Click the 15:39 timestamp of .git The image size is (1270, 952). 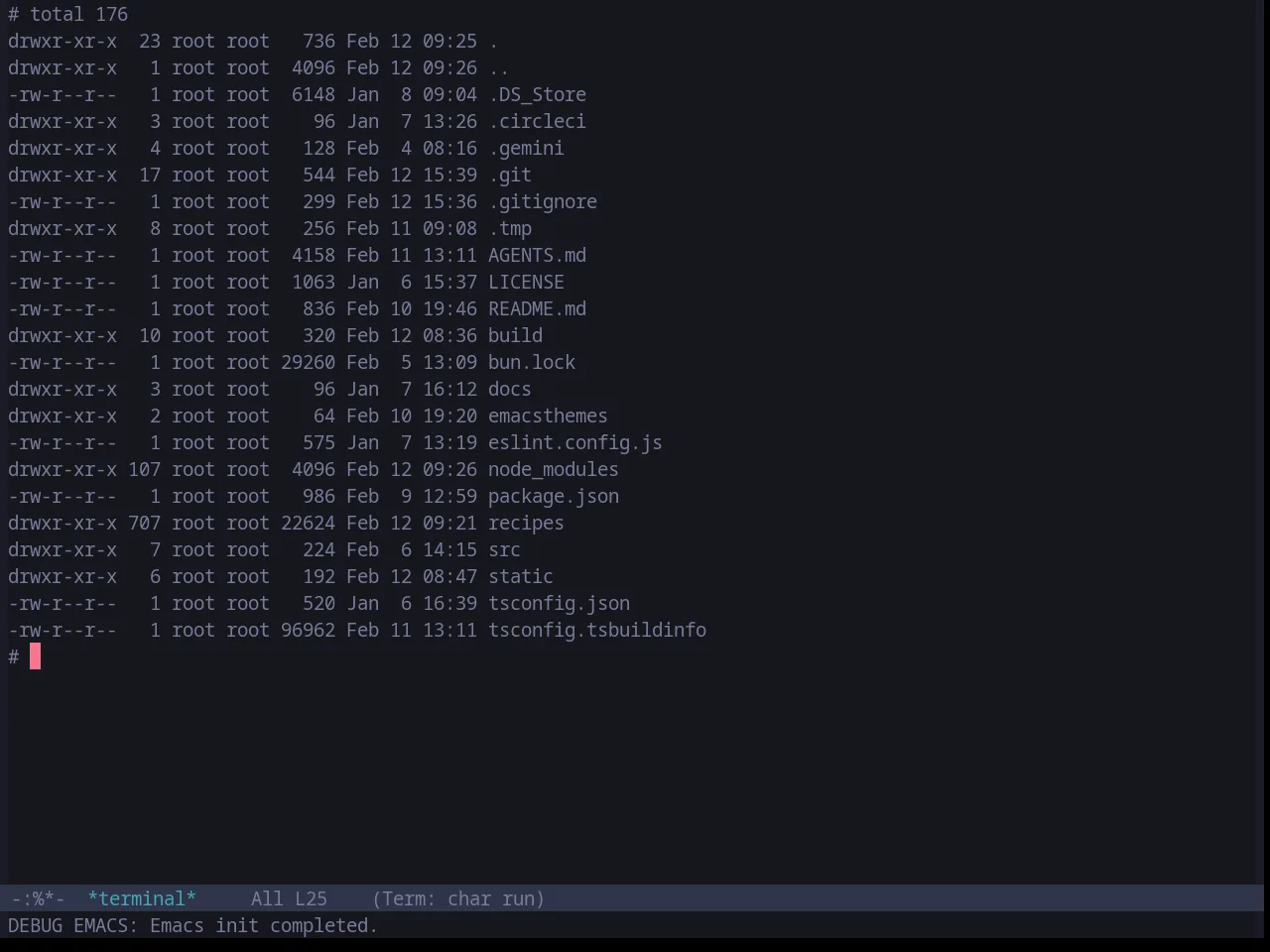click(x=449, y=175)
